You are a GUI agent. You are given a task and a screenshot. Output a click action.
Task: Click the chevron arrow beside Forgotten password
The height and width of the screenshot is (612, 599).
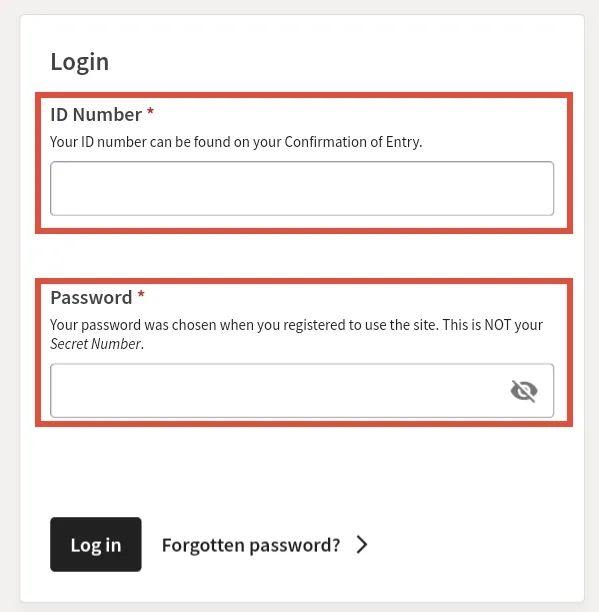click(x=362, y=544)
